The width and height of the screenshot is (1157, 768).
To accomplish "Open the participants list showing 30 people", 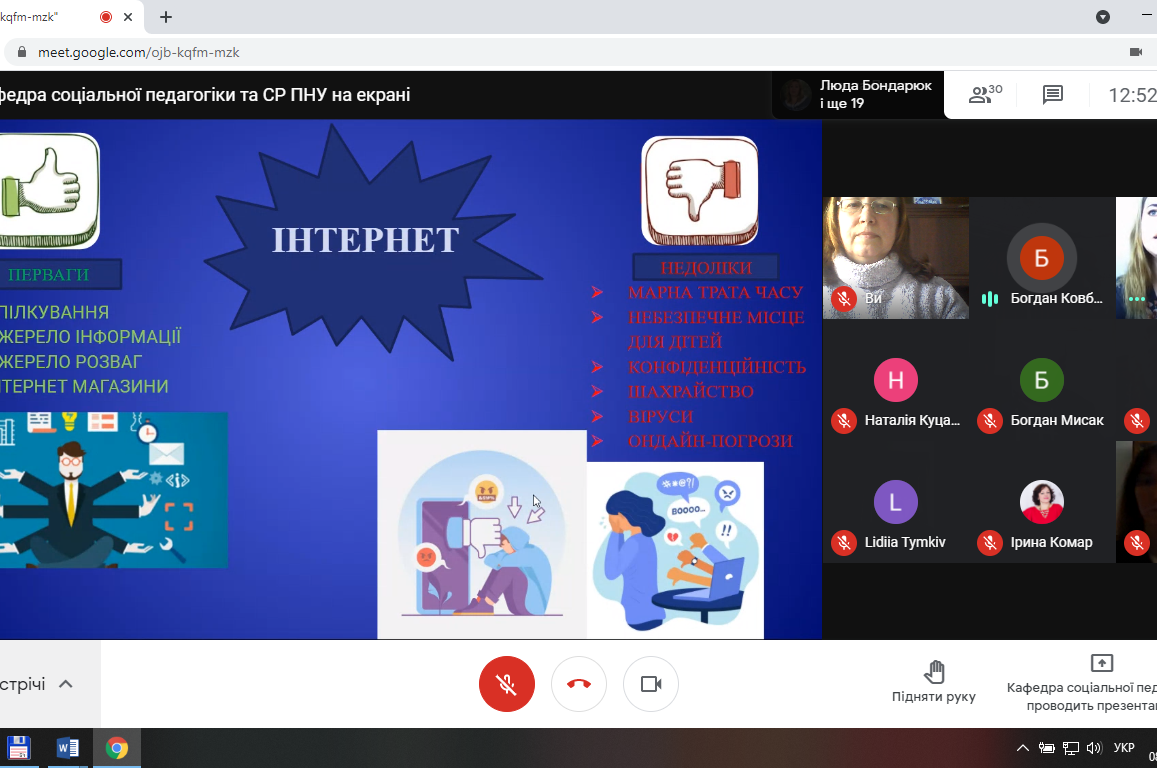I will point(985,95).
